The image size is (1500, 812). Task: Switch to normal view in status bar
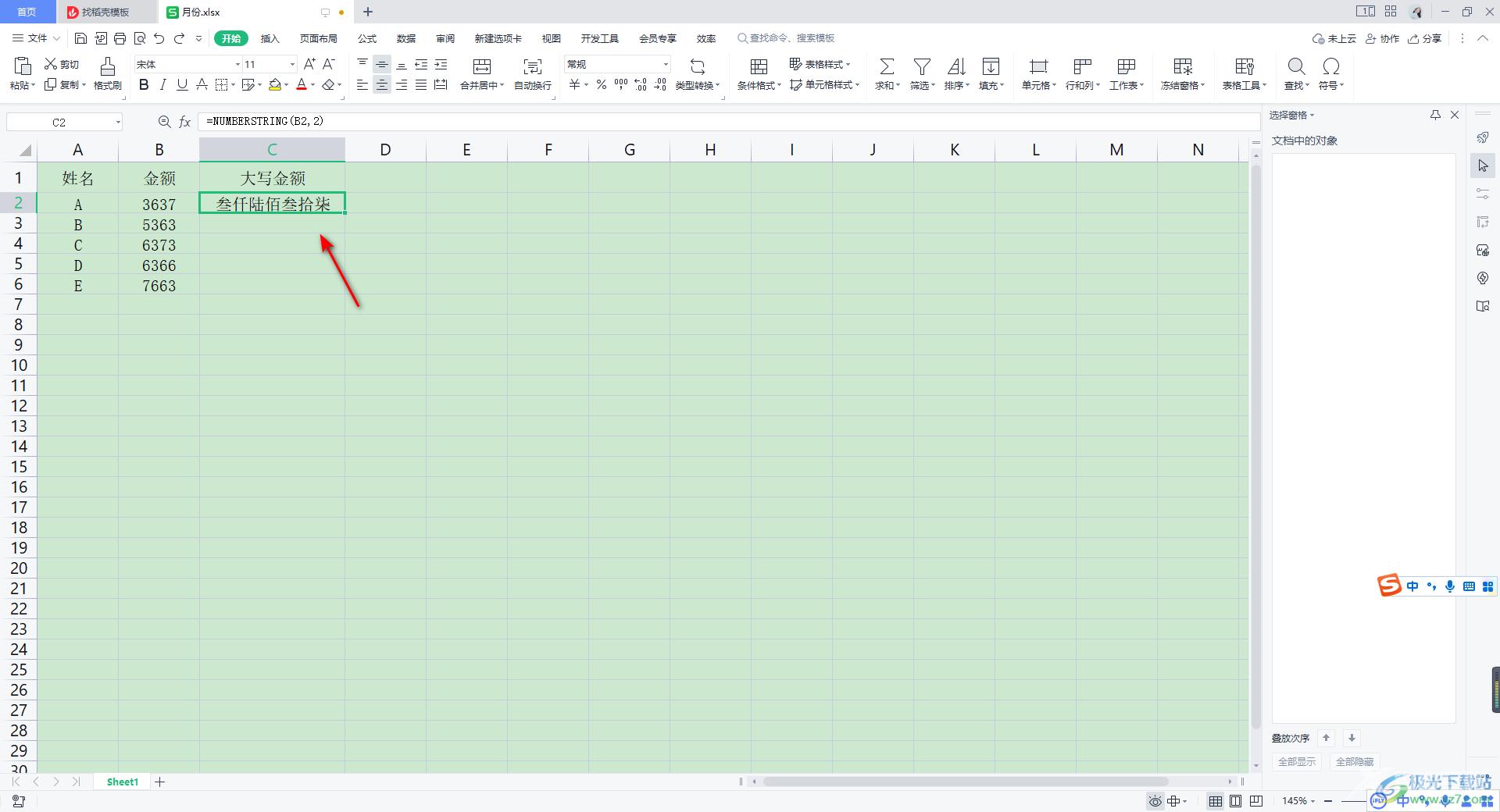[x=1215, y=801]
